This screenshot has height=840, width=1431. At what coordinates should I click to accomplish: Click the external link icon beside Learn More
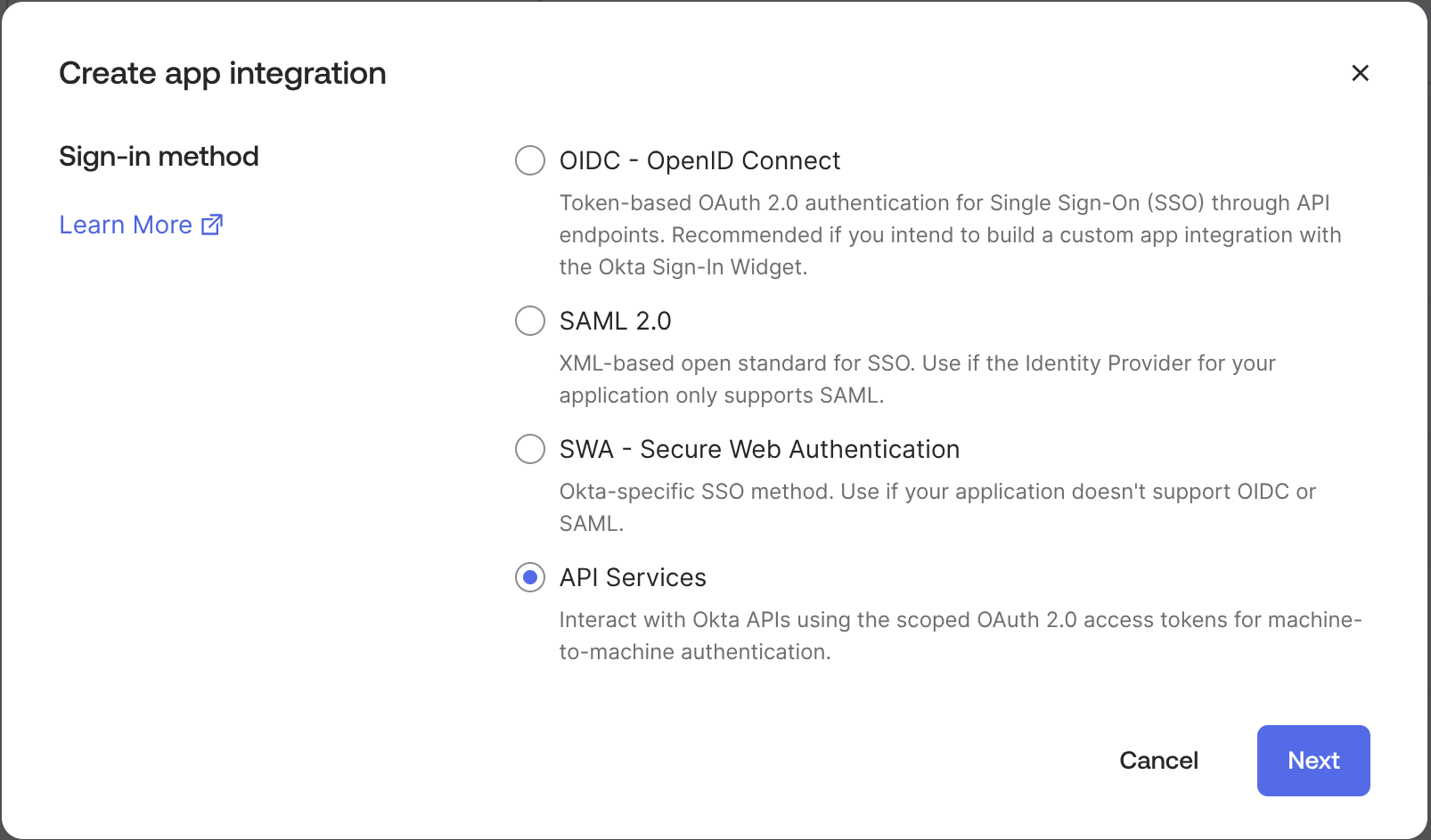[x=212, y=224]
